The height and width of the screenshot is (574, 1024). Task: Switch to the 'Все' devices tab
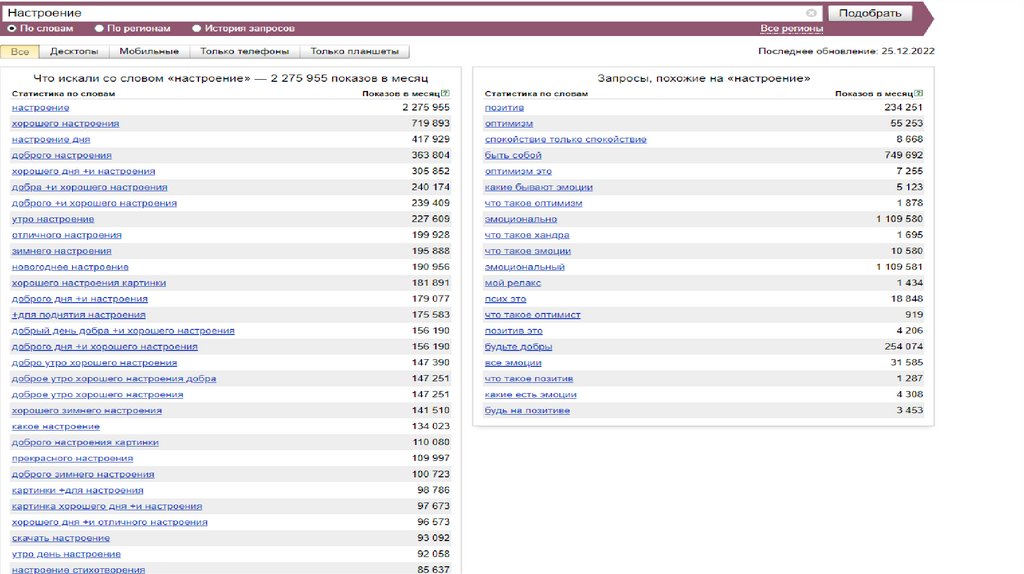pyautogui.click(x=20, y=51)
